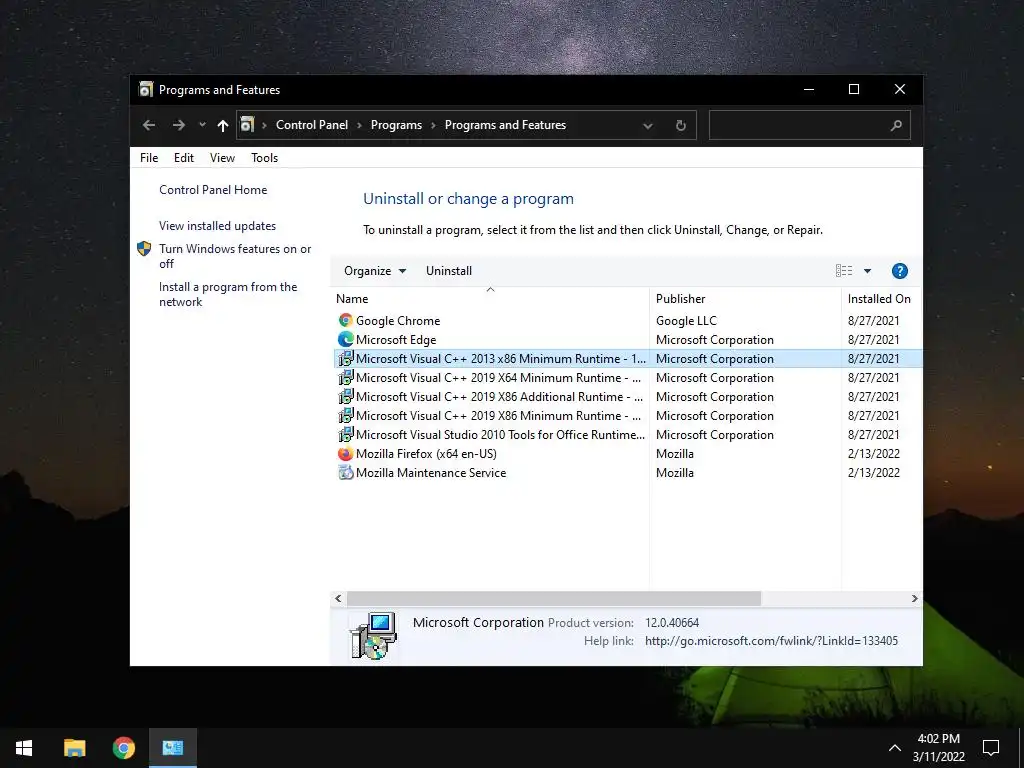Launch Google Chrome from the taskbar

tap(123, 748)
